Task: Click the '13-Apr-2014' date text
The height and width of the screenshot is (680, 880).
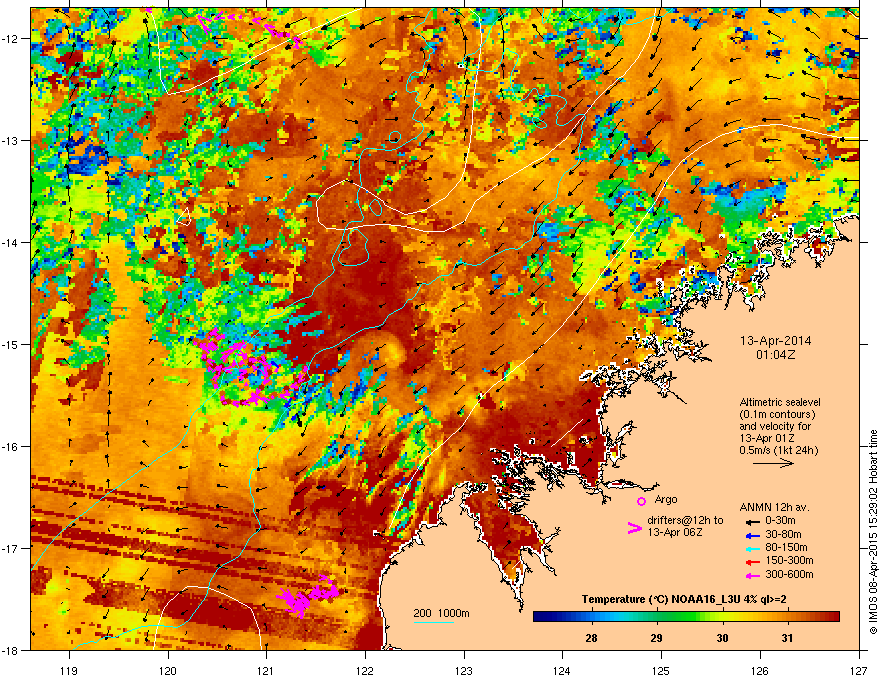Action: point(775,341)
